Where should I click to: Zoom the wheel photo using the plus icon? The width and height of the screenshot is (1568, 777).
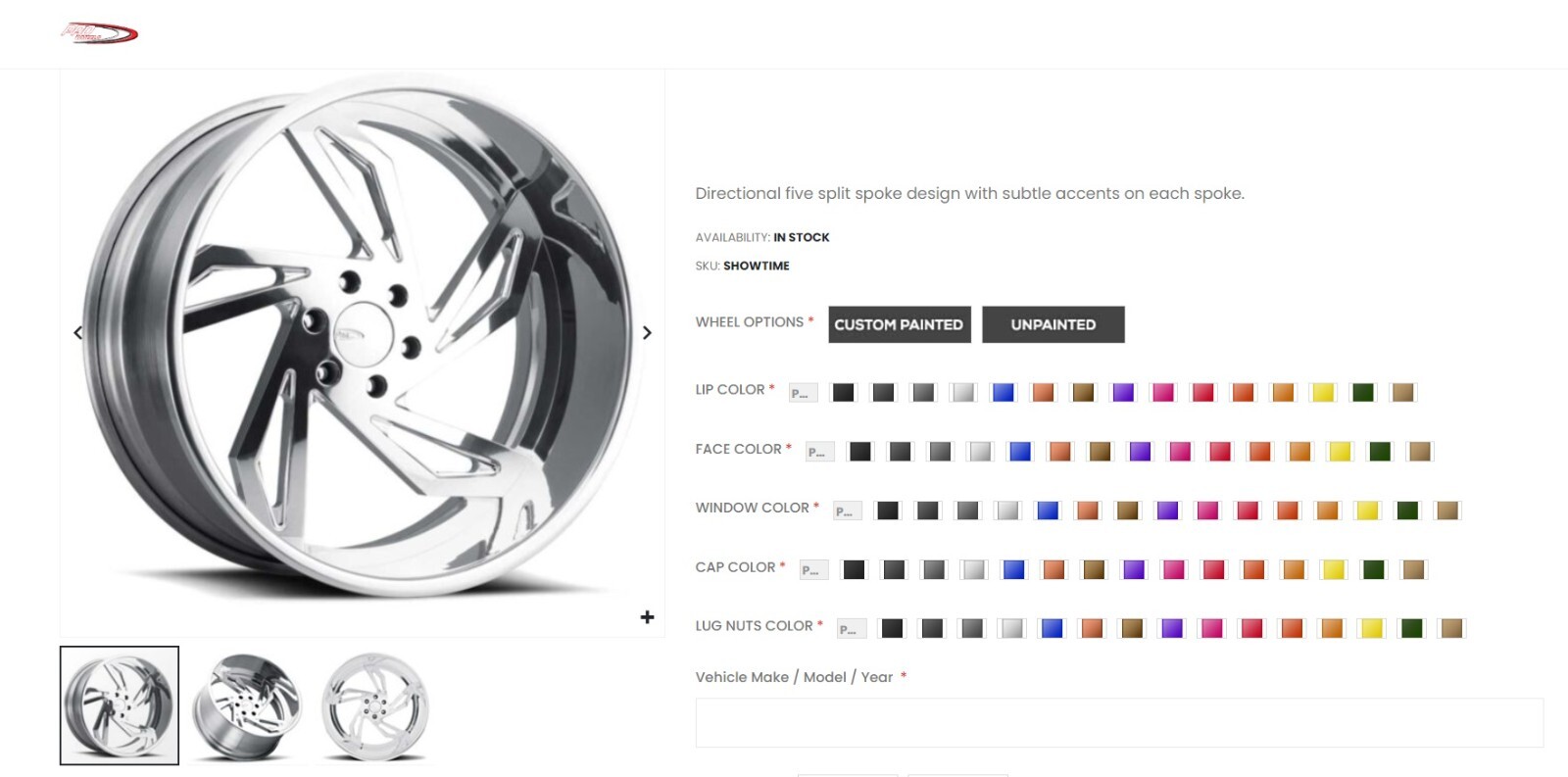[647, 615]
